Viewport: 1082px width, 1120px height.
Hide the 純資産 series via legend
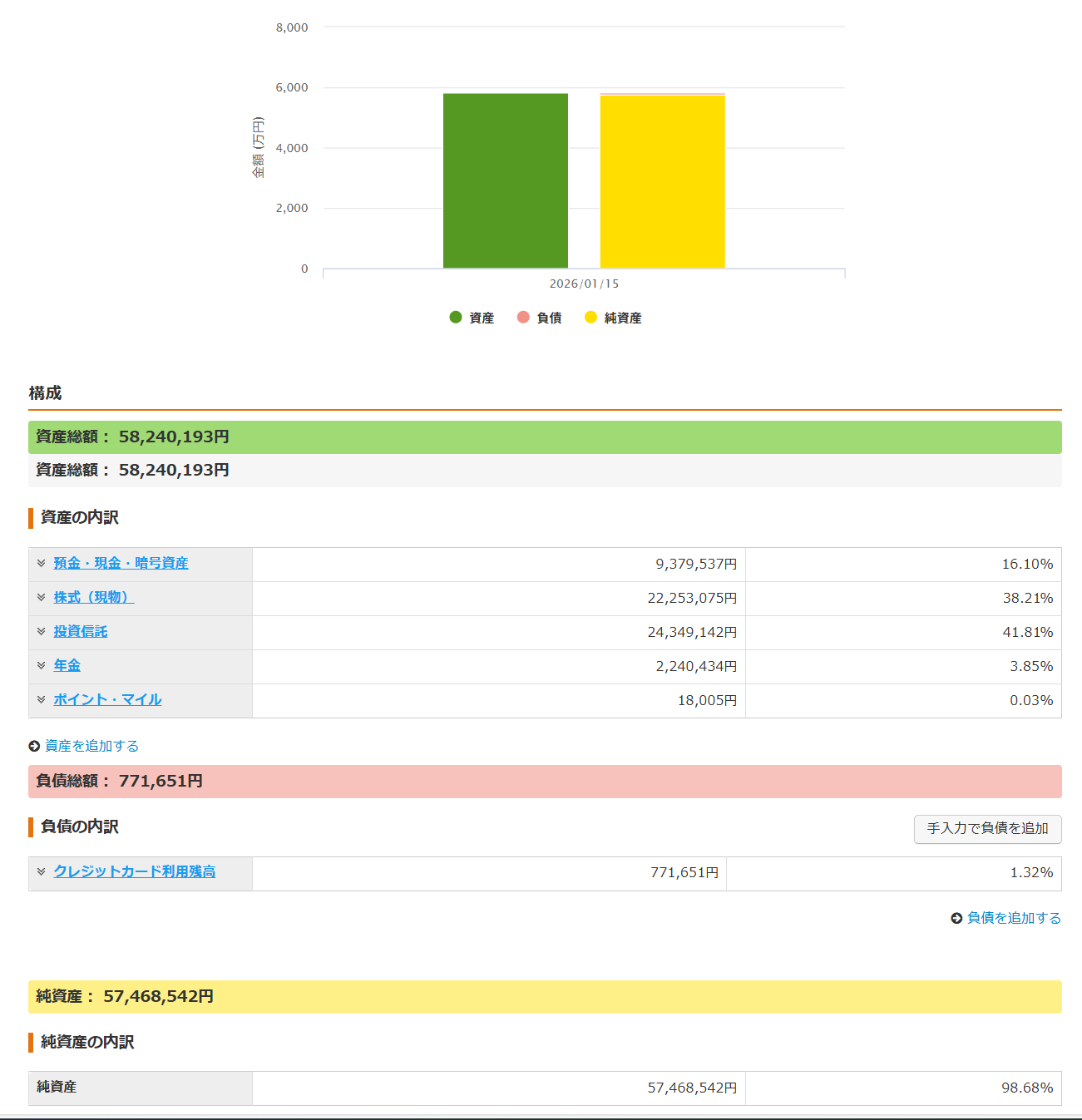613,318
